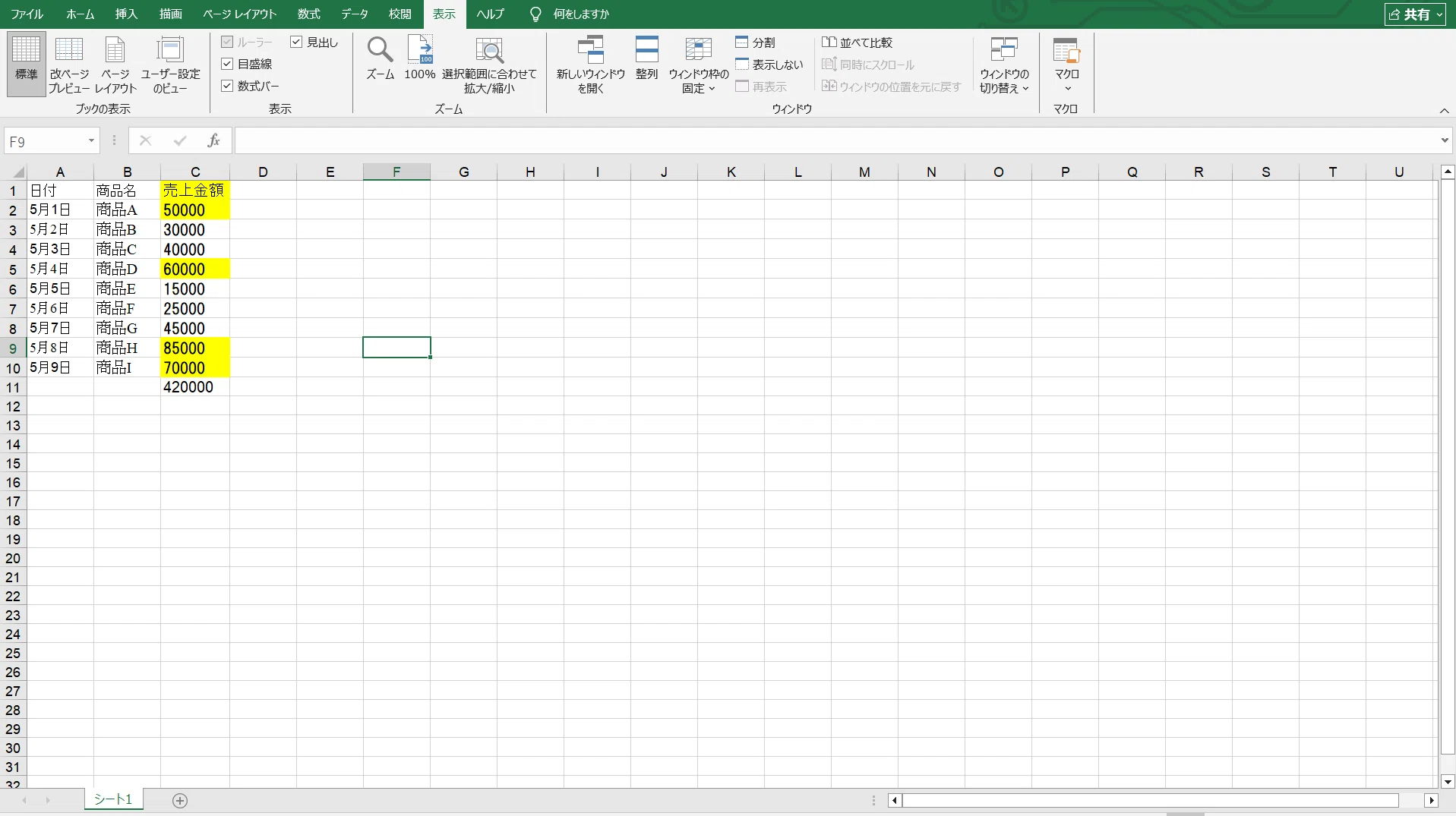Reset zoom to 100%
This screenshot has width=1456, height=816.
[419, 58]
